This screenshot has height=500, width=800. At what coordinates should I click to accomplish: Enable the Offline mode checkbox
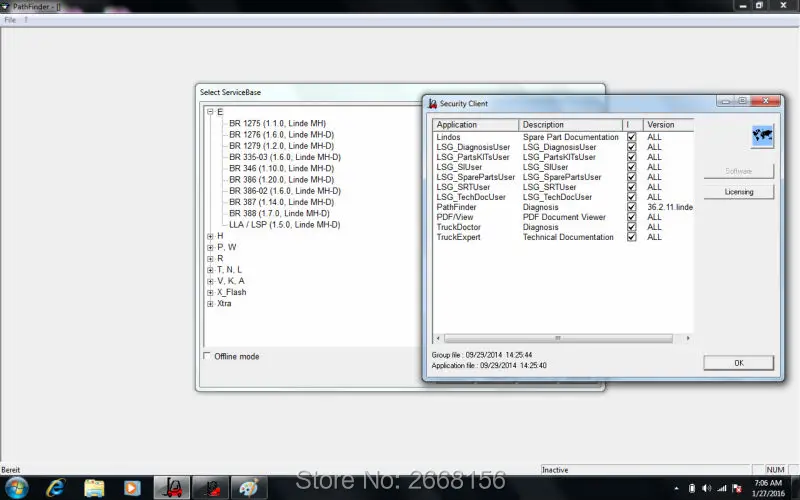tap(207, 356)
